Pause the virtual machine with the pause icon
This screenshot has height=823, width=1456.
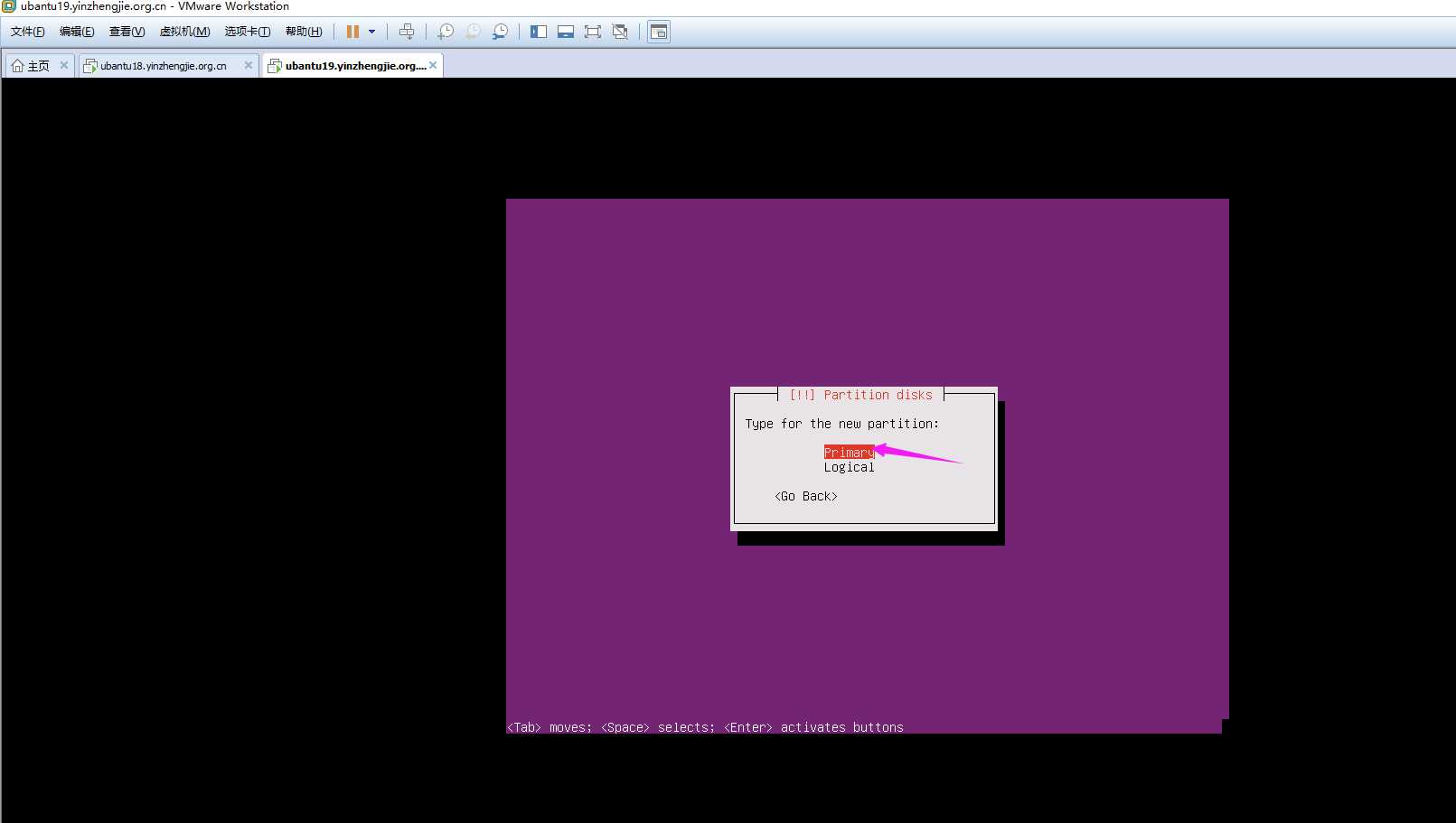click(352, 32)
